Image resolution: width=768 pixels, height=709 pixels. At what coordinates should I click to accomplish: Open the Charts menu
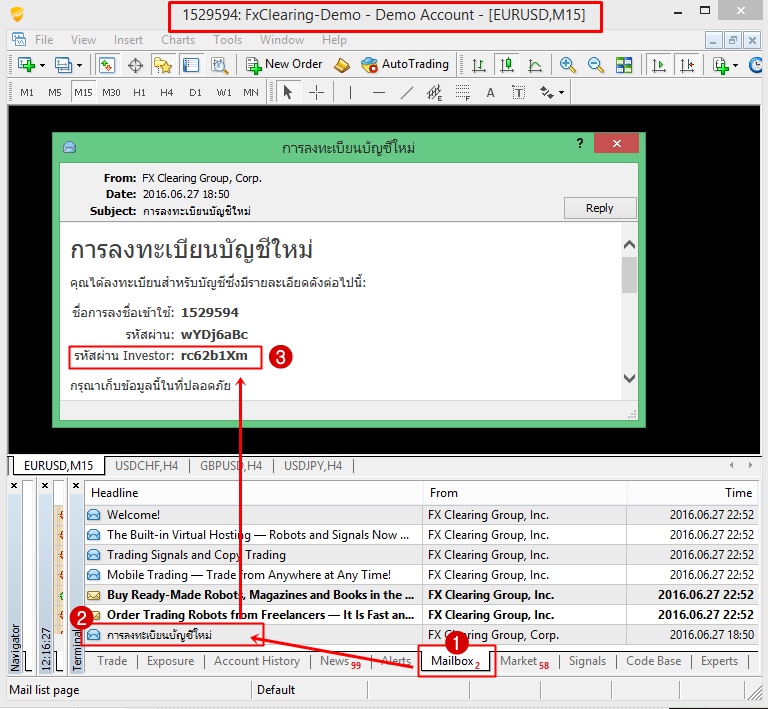tap(178, 40)
